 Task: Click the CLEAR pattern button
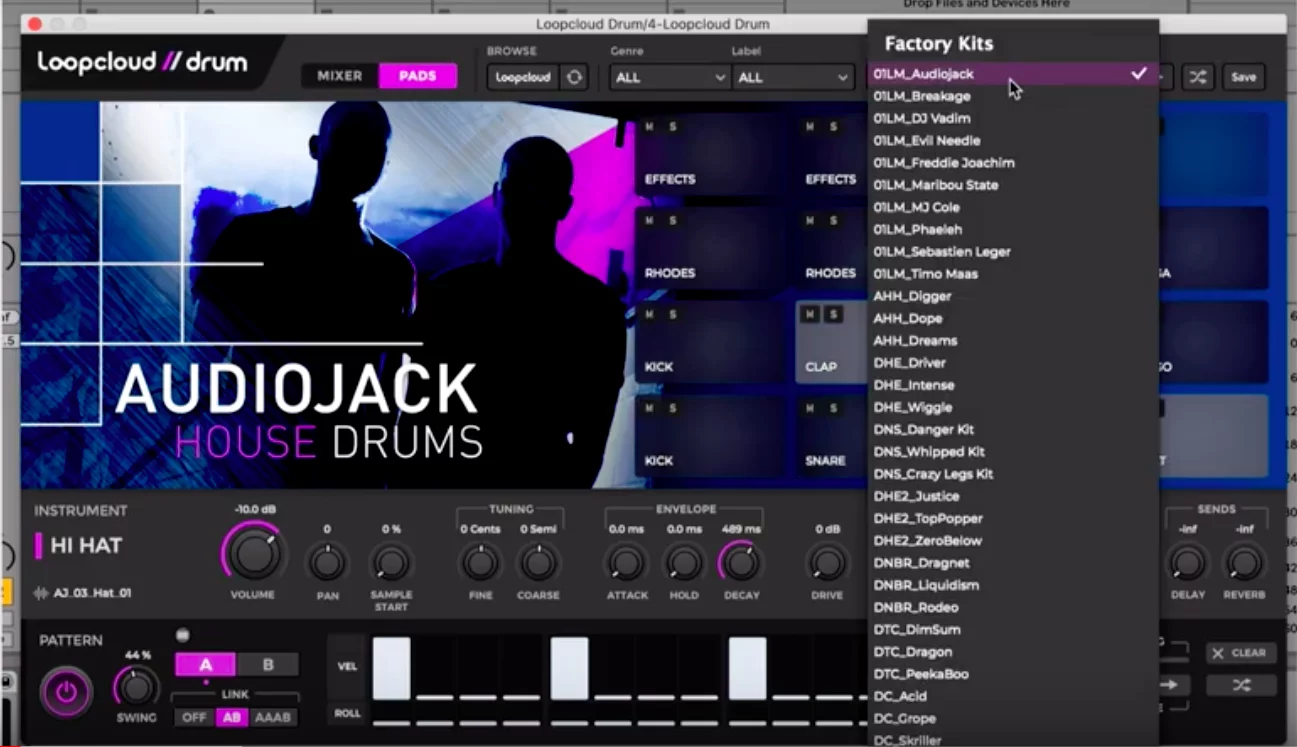point(1241,652)
